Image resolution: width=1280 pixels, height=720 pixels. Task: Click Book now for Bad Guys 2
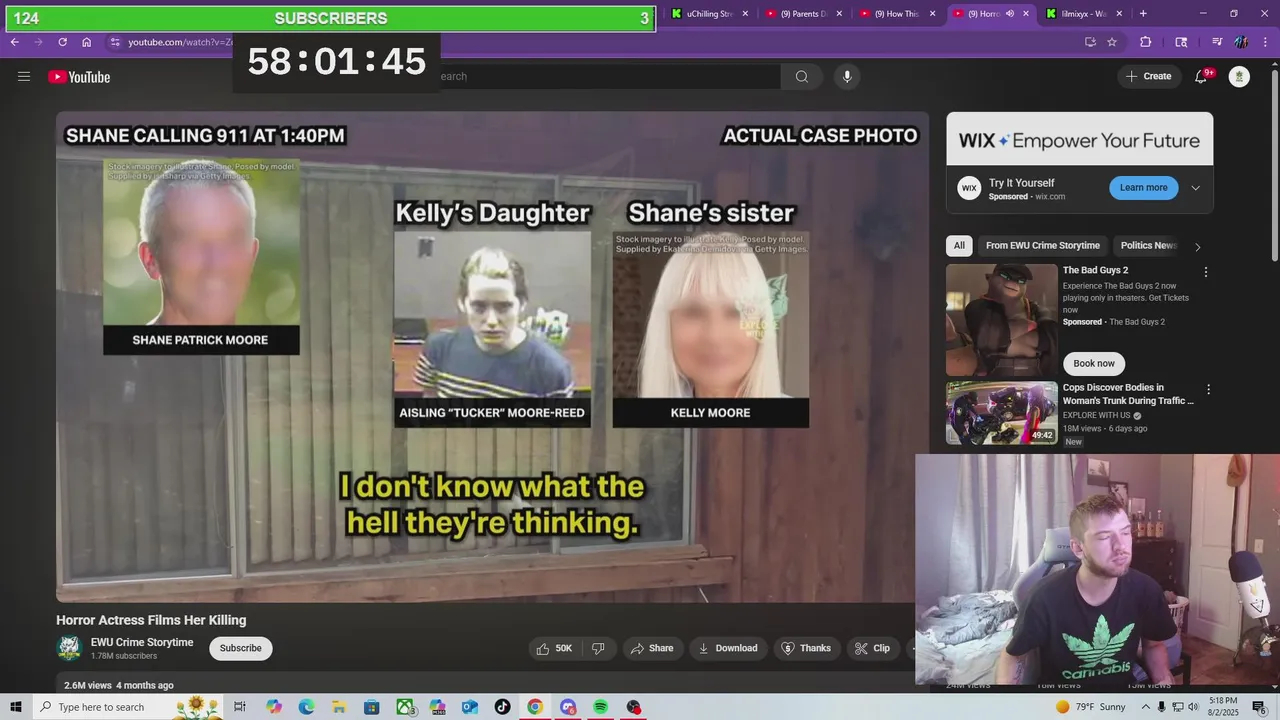point(1094,363)
